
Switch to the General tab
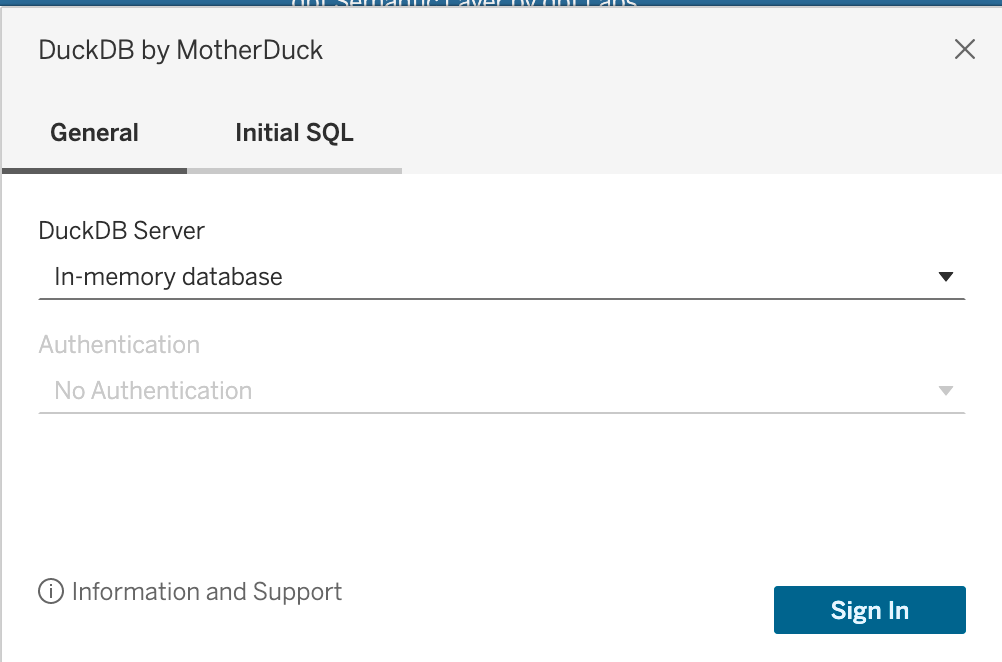point(95,133)
